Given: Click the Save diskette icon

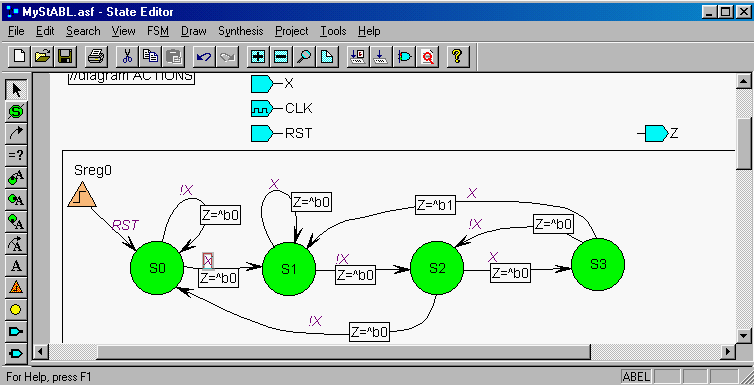Looking at the screenshot, I should (65, 57).
